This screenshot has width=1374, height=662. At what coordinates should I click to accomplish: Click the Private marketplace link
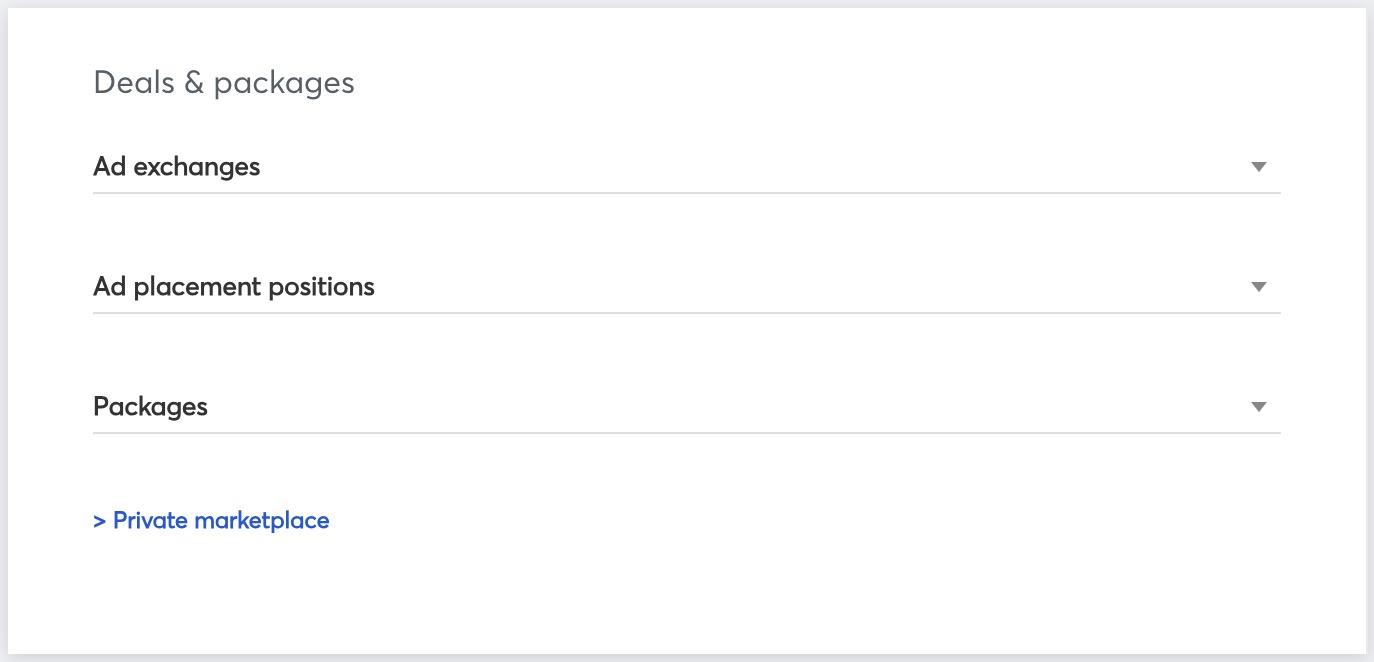pos(221,521)
